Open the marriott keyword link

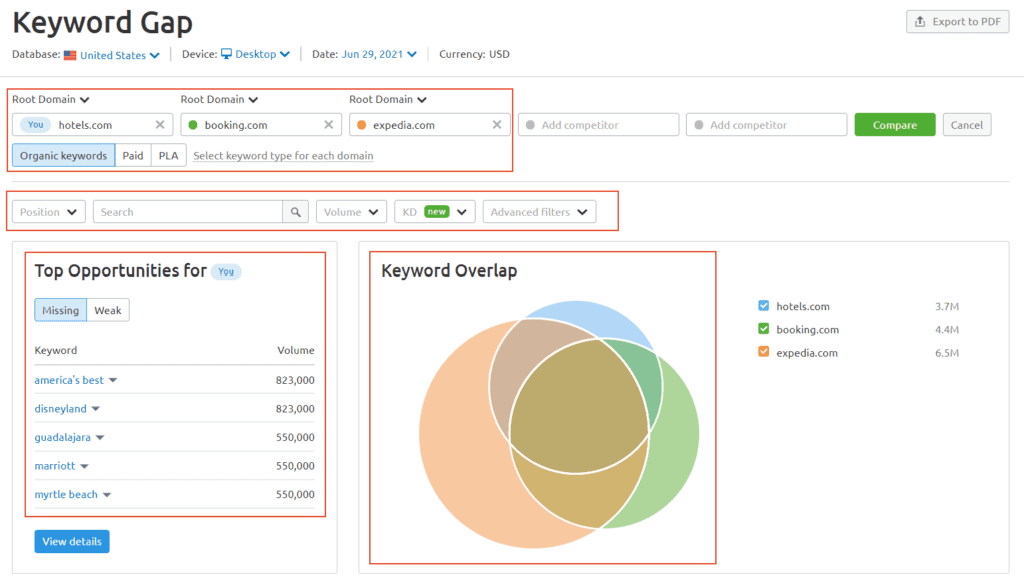(55, 466)
